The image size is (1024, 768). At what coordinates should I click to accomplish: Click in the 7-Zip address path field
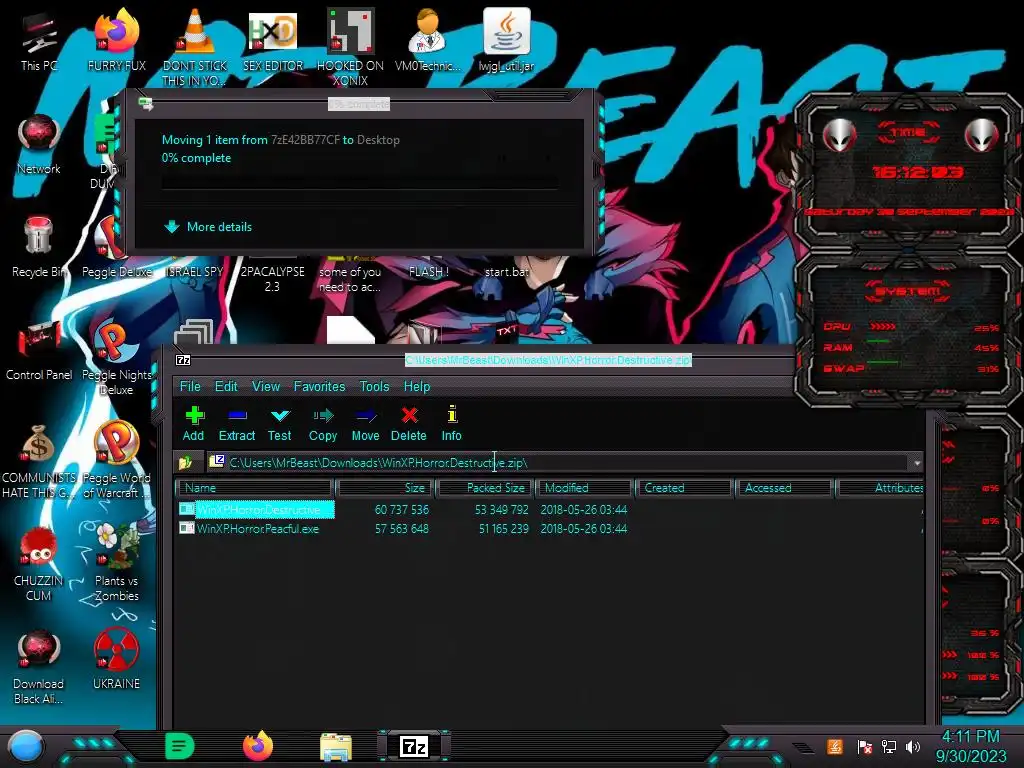click(558, 463)
